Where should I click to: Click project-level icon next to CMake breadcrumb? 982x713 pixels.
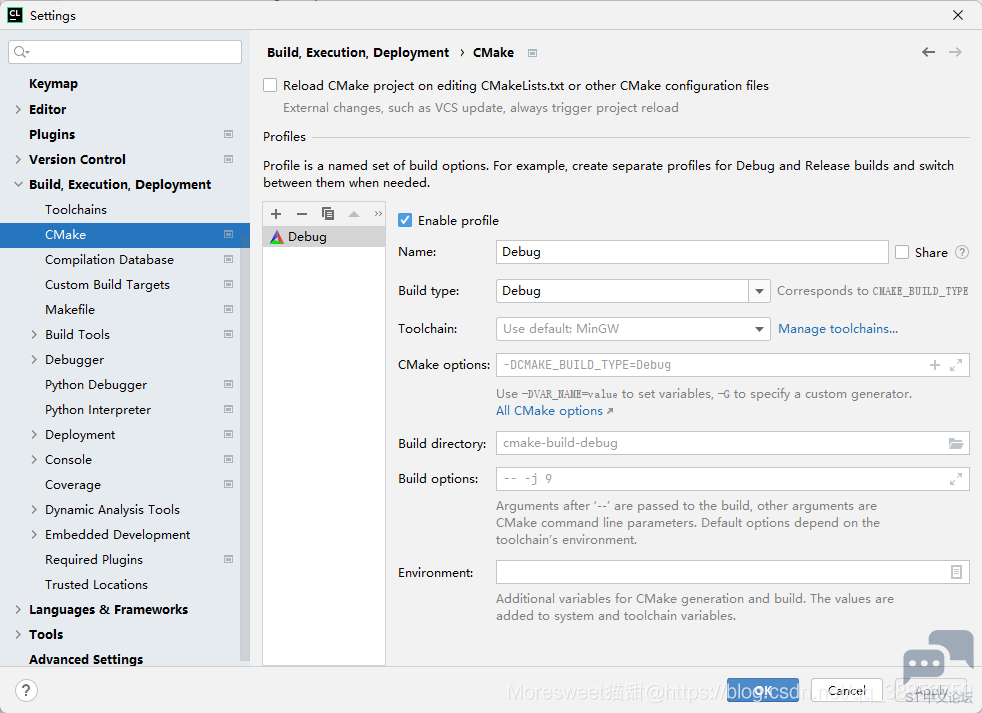pos(532,53)
